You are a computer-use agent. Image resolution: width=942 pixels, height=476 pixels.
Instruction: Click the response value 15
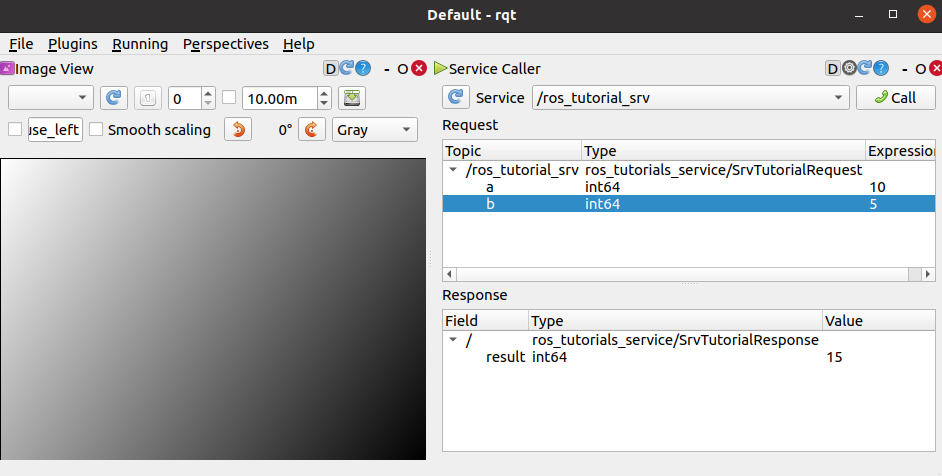click(834, 357)
